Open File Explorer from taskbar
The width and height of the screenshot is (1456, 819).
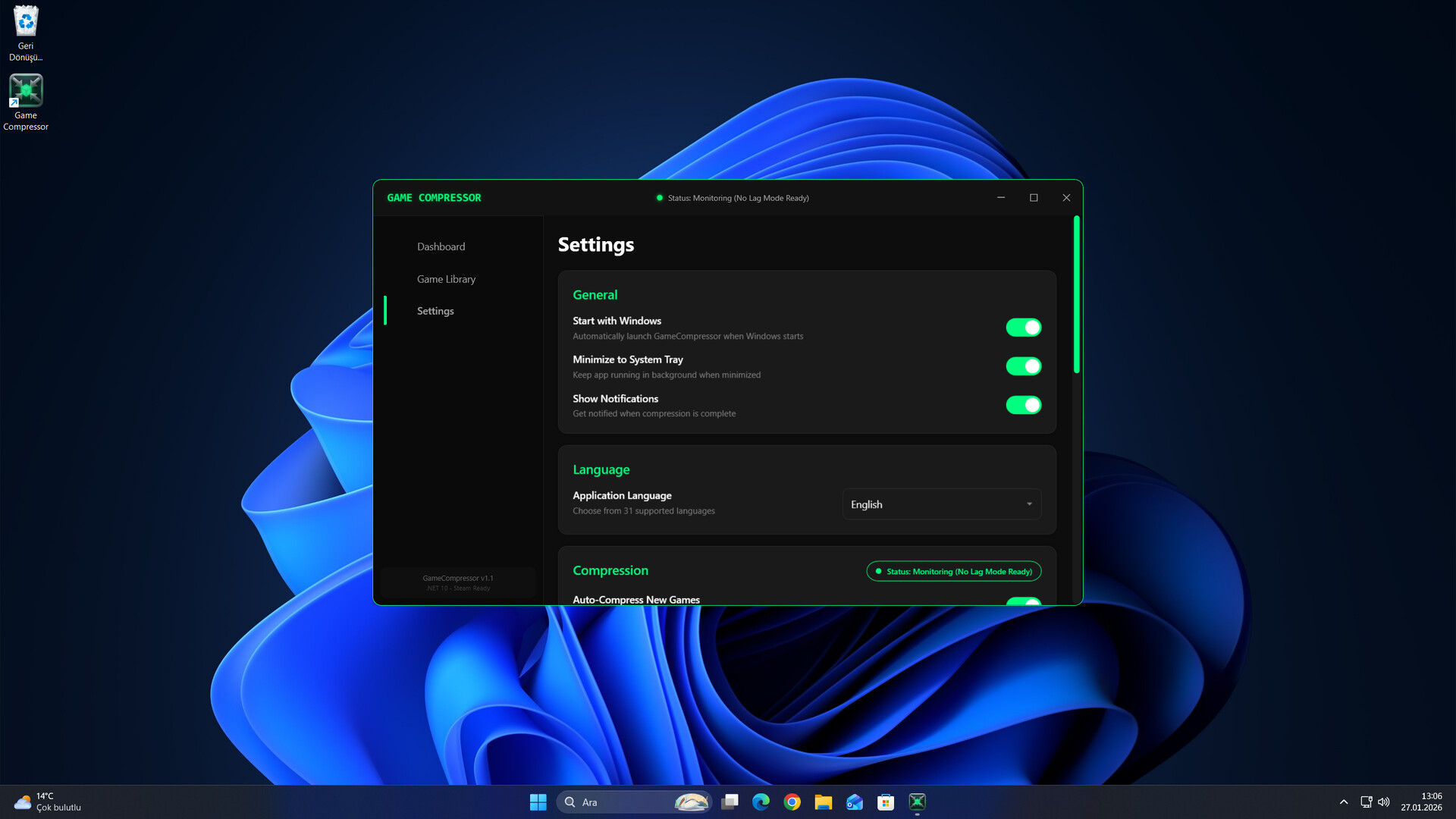click(x=823, y=802)
